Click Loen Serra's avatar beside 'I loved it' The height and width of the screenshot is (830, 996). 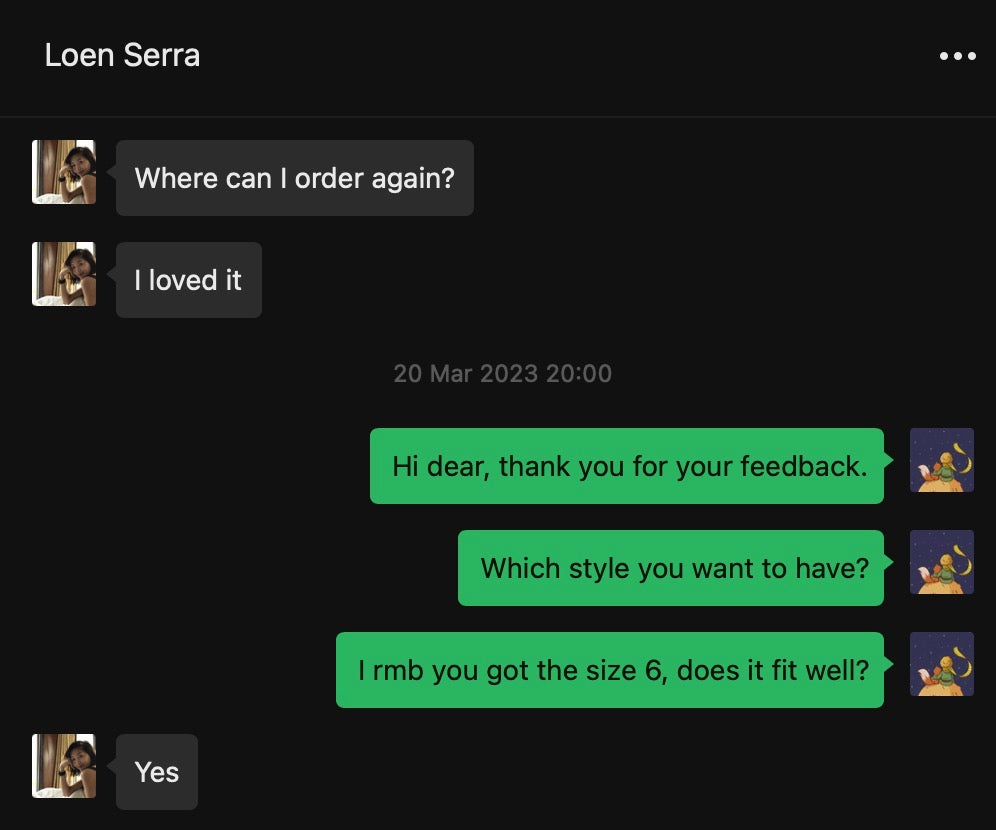(x=64, y=274)
